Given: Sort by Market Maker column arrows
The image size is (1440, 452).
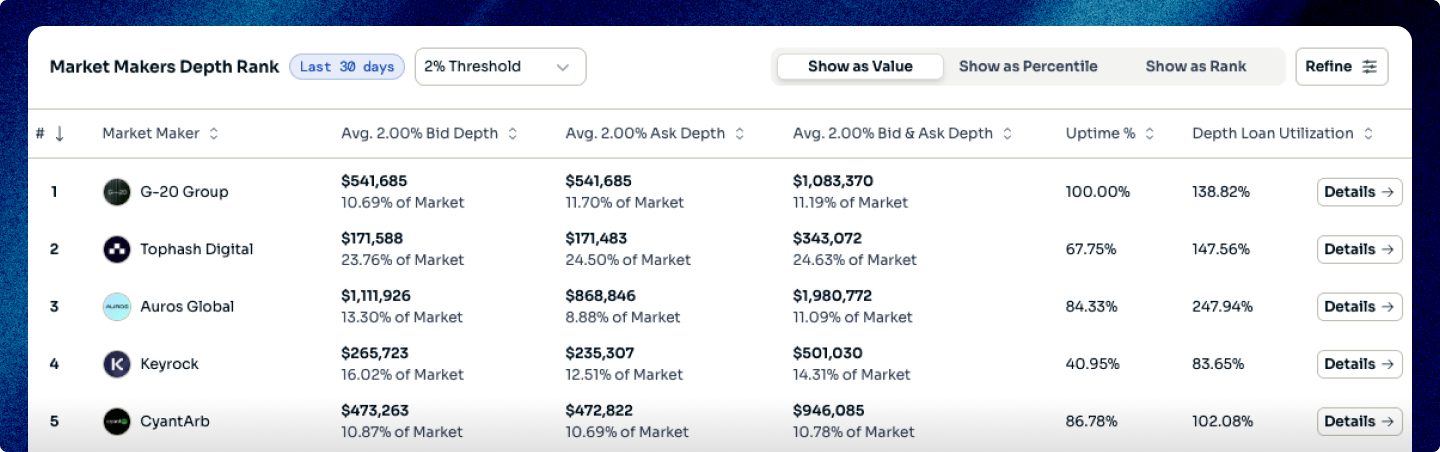Looking at the screenshot, I should [214, 133].
